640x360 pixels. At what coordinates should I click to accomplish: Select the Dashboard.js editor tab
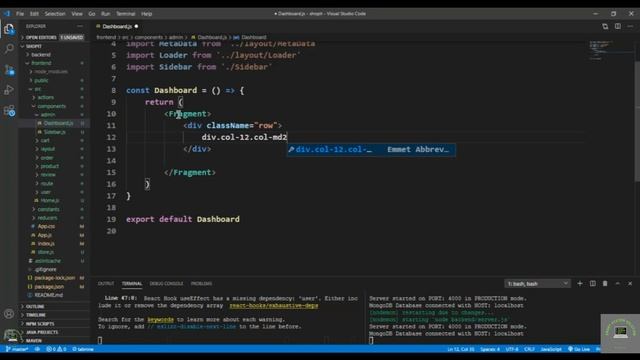pyautogui.click(x=117, y=27)
